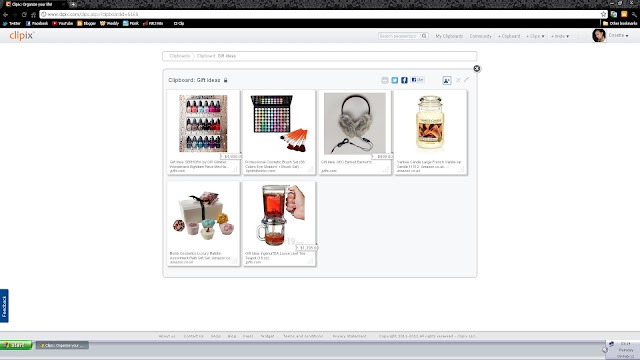Screen dimensions: 640x360
Task: Click the email clipboard icon
Action: click(x=384, y=80)
